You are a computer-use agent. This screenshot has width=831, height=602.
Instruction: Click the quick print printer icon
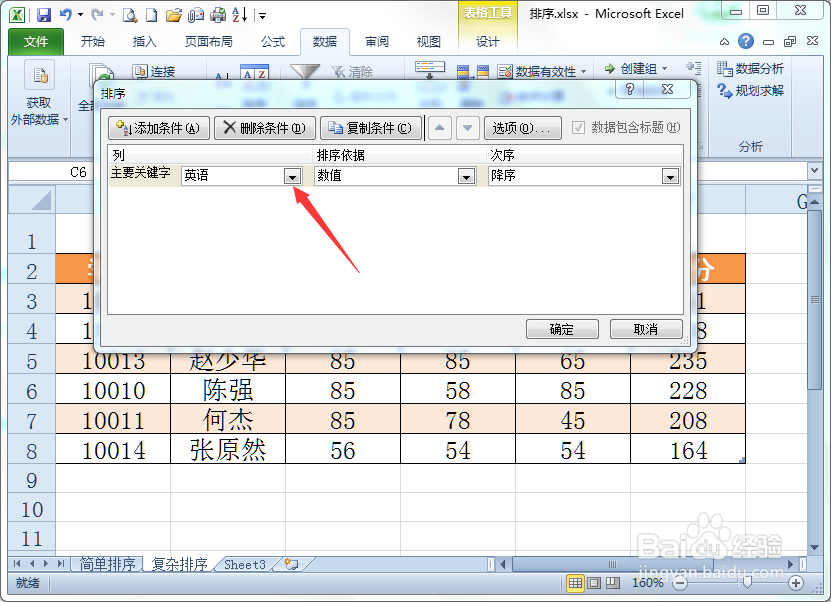218,15
